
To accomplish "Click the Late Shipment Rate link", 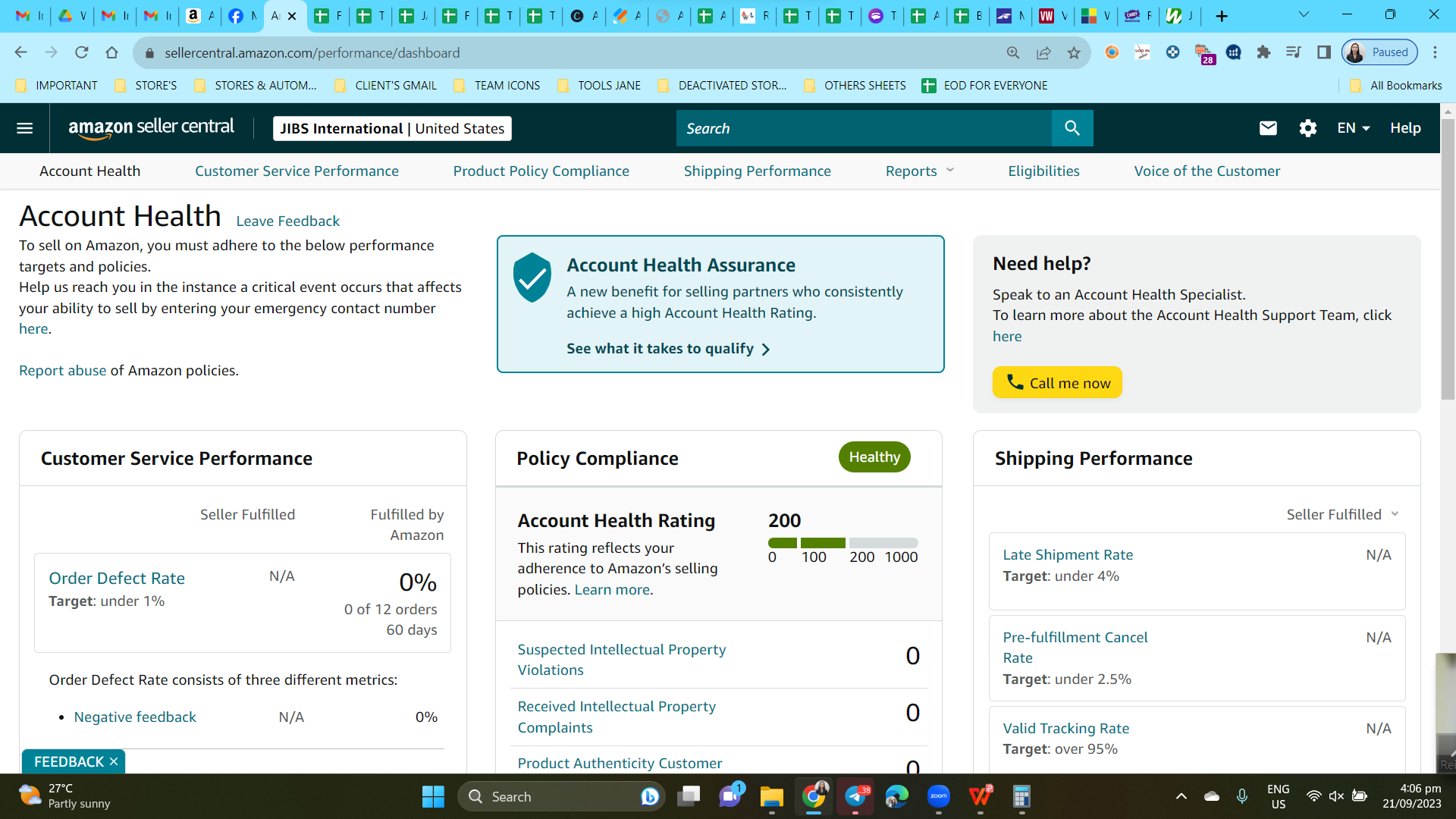I will (1068, 554).
